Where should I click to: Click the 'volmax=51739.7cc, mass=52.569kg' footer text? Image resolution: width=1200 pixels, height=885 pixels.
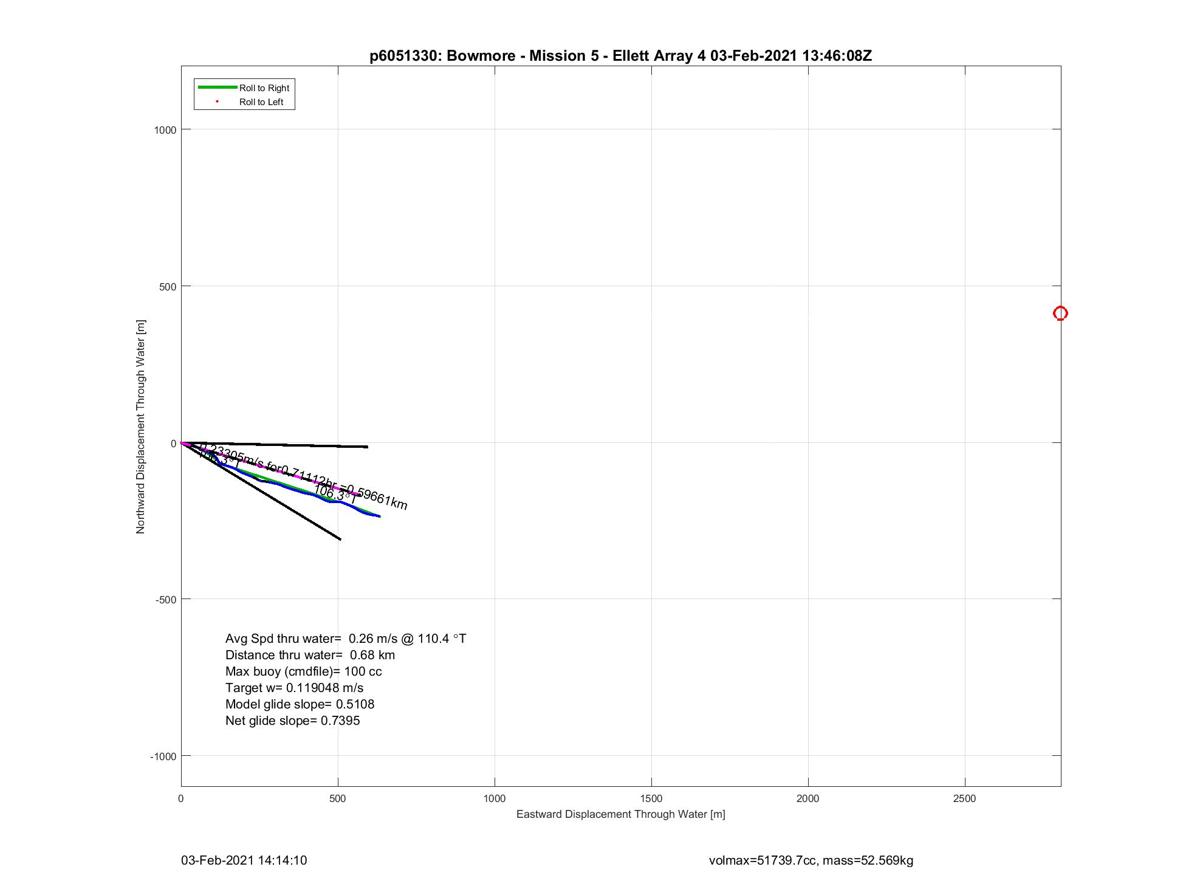pyautogui.click(x=811, y=860)
